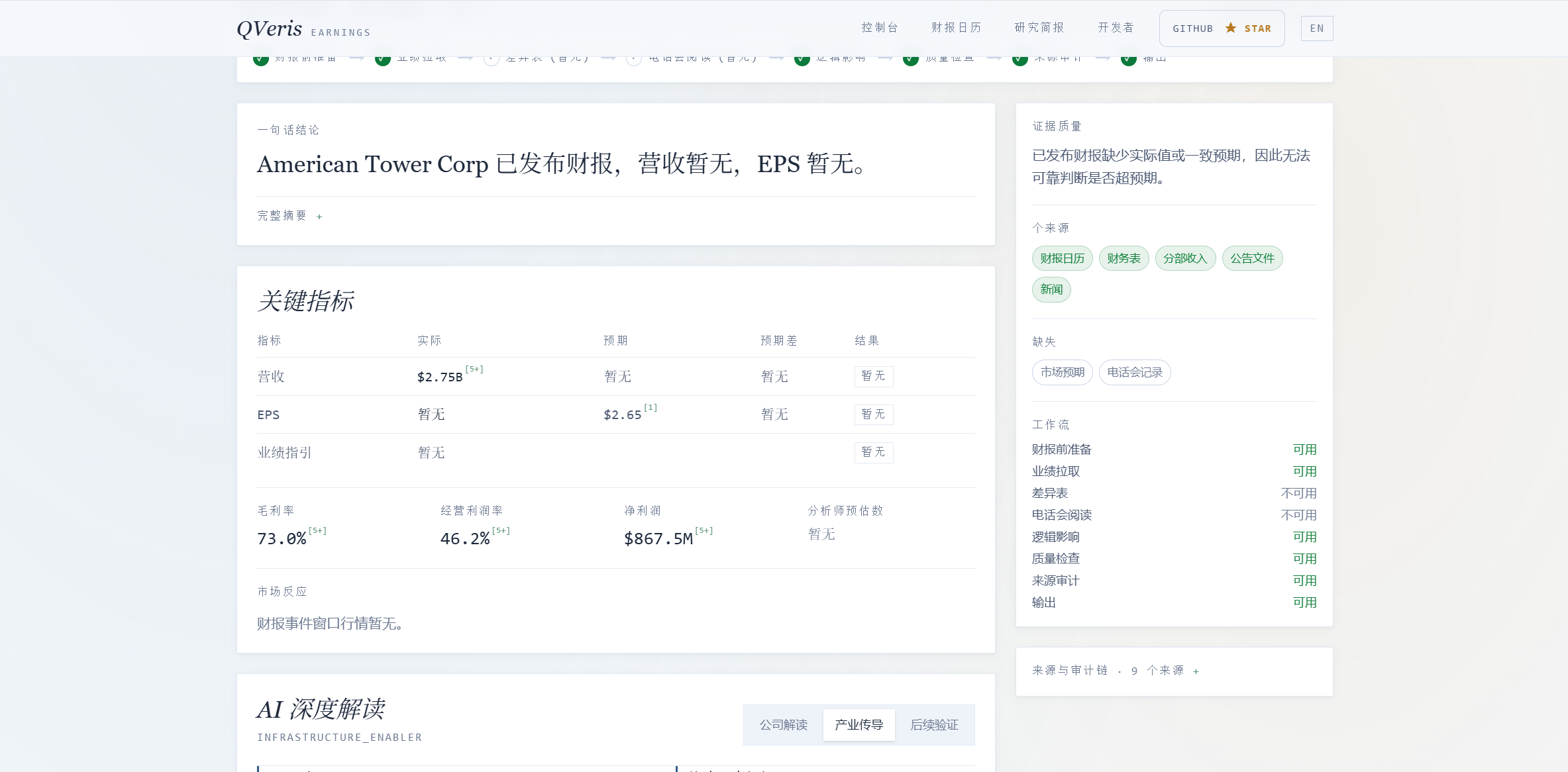The image size is (1568, 772).
Task: Click the 电话会记录 missing tag
Action: [x=1135, y=372]
